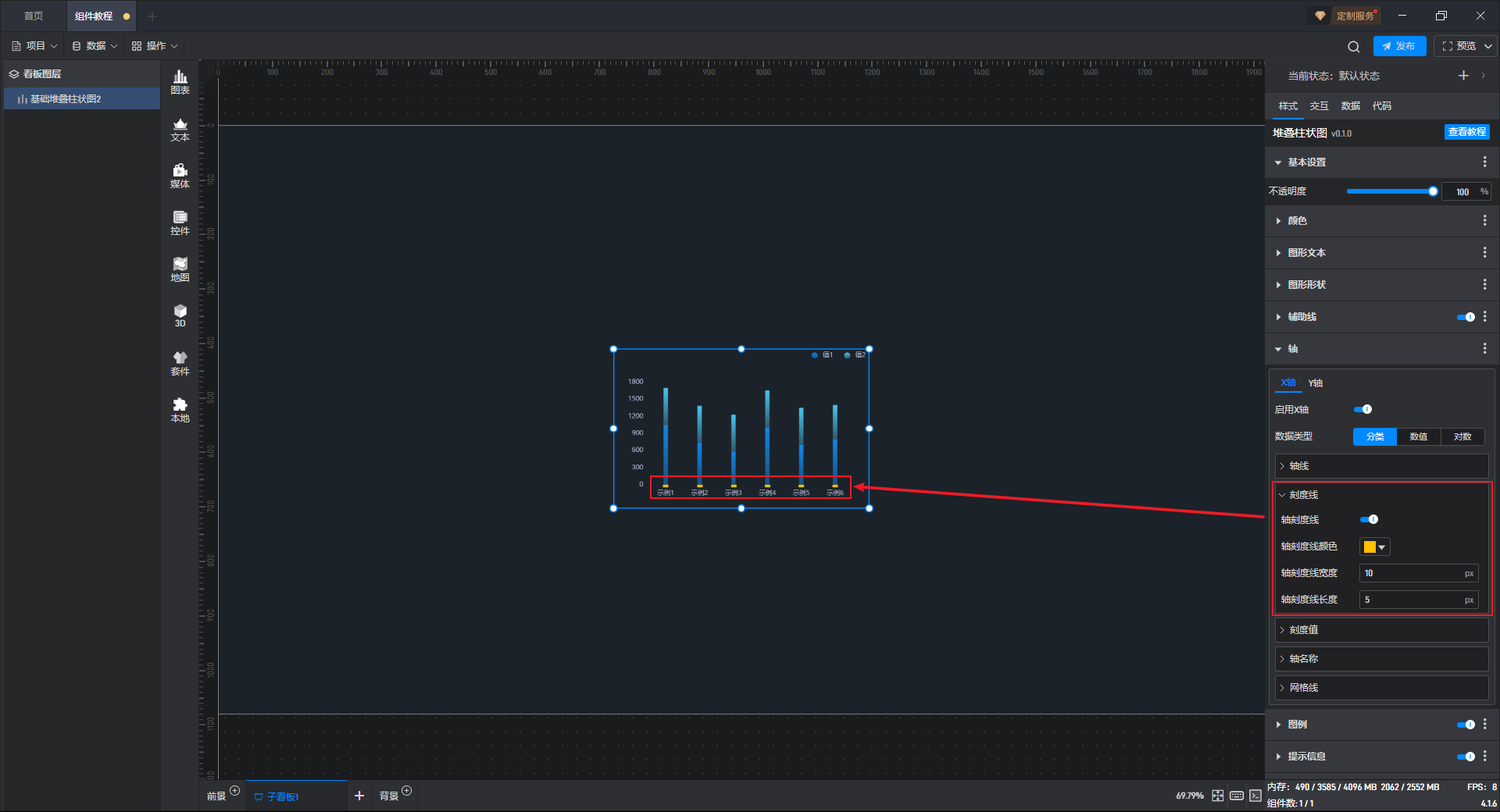Open the 文本 text components panel
This screenshot has width=1500, height=812.
[x=180, y=129]
